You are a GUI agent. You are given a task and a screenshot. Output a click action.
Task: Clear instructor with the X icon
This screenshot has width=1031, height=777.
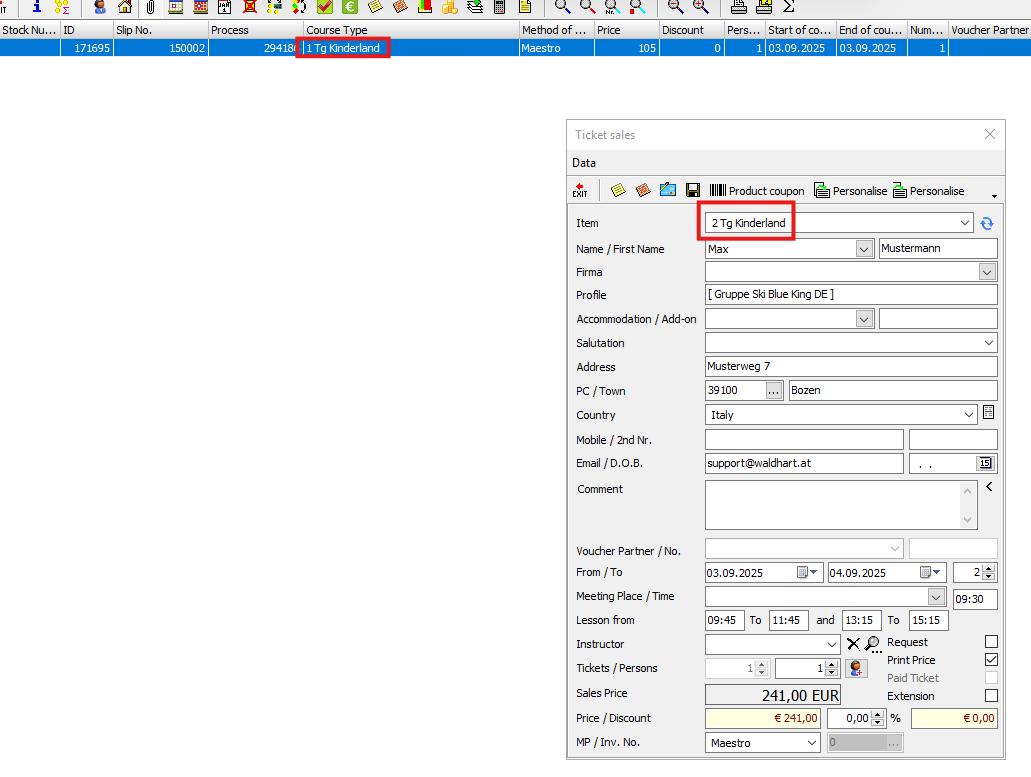(853, 644)
